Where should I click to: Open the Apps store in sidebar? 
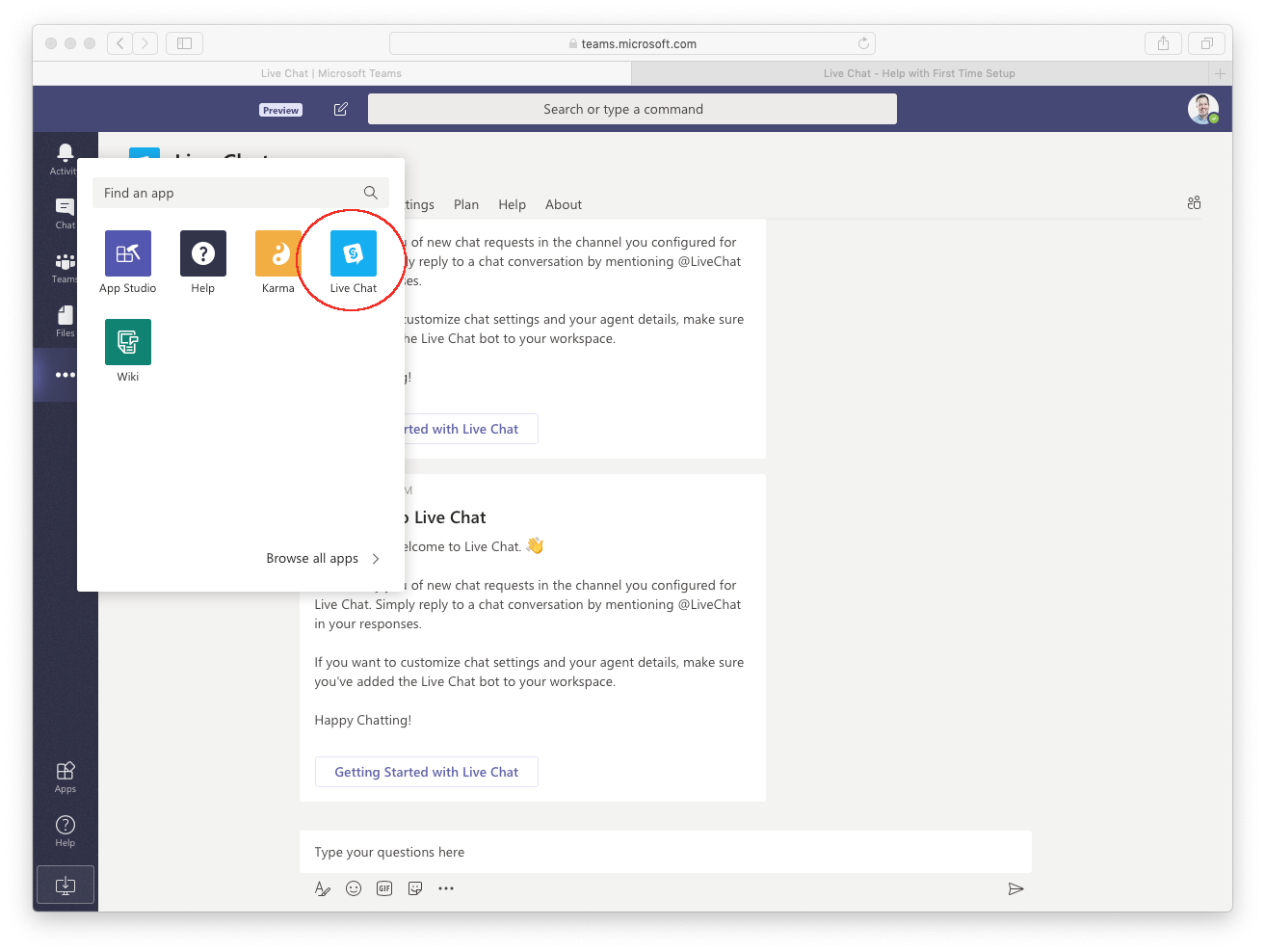click(65, 777)
